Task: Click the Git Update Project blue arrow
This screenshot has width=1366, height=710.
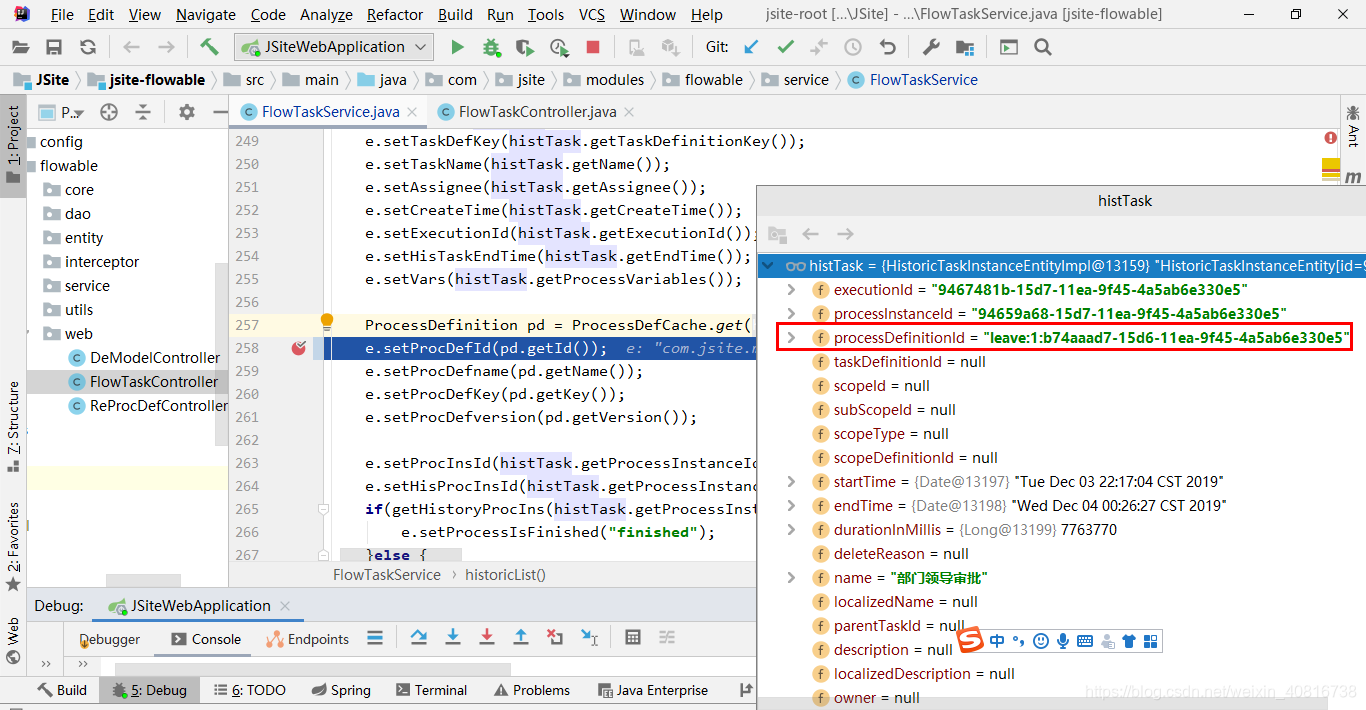Action: click(x=751, y=47)
